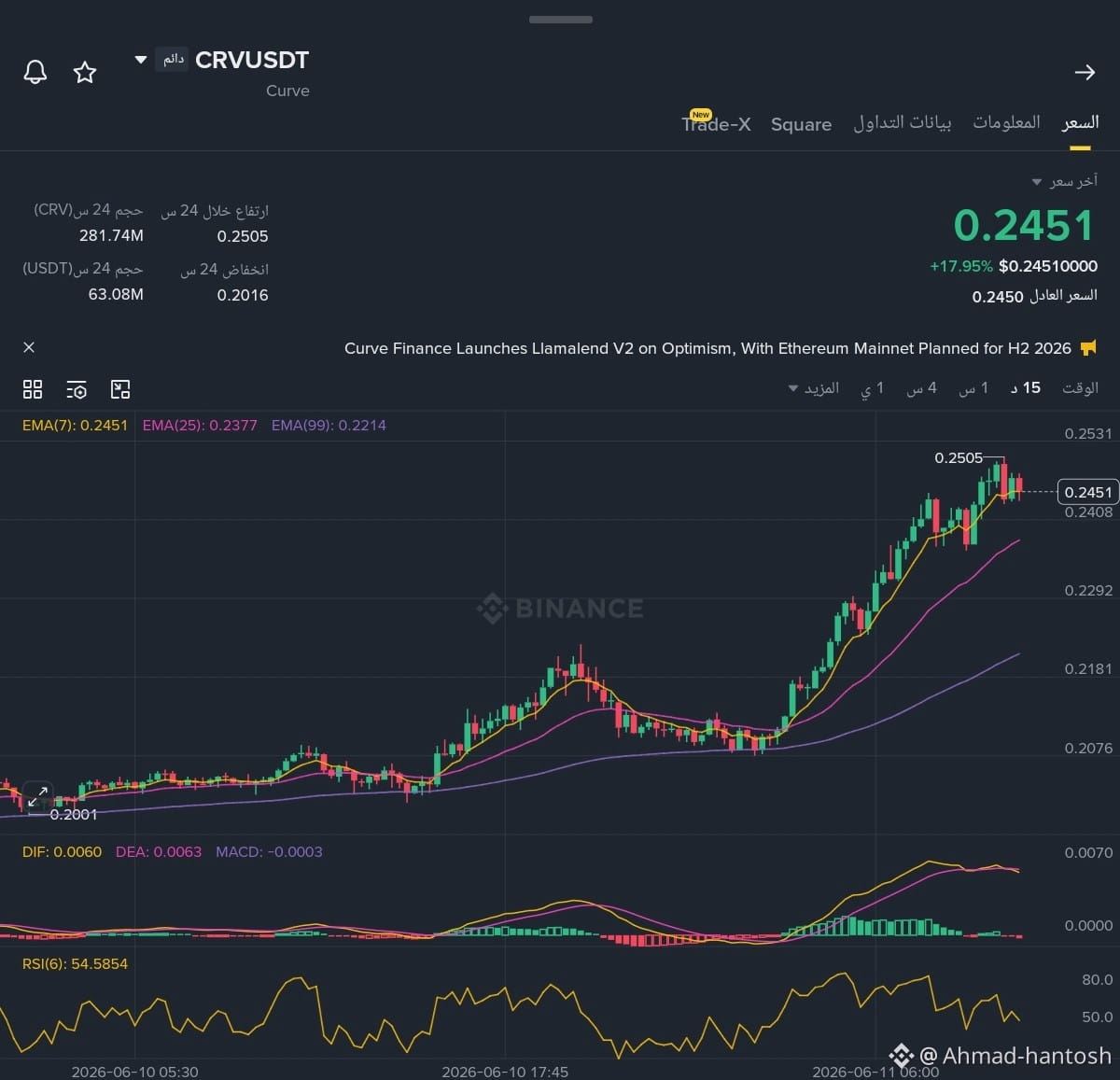Switch to the Square tab
Viewport: 1120px width, 1080px height.
tap(801, 124)
